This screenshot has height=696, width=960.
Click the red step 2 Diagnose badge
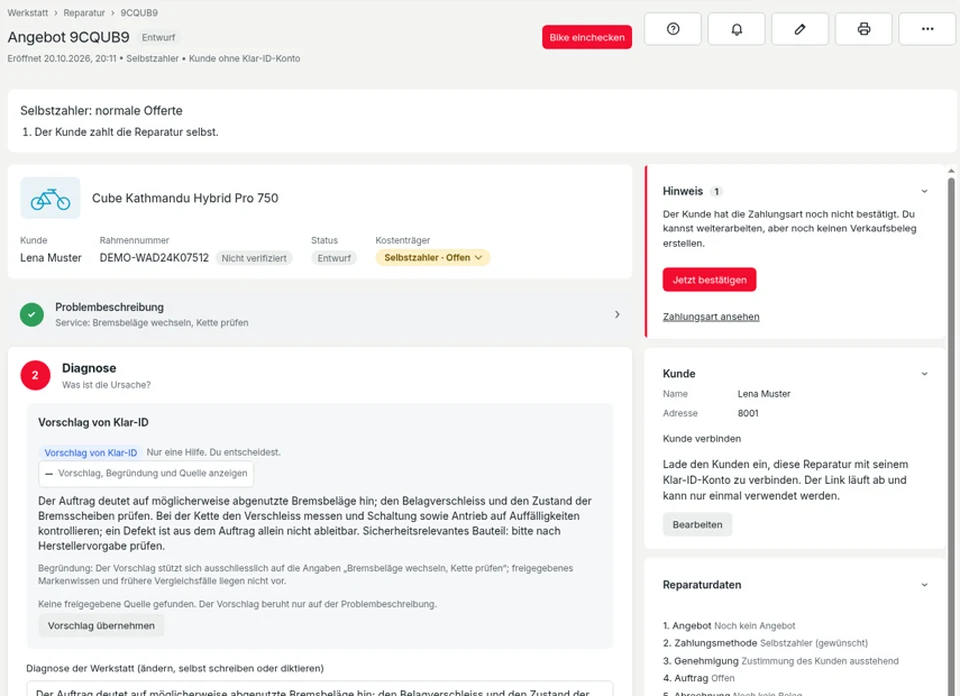click(x=35, y=375)
